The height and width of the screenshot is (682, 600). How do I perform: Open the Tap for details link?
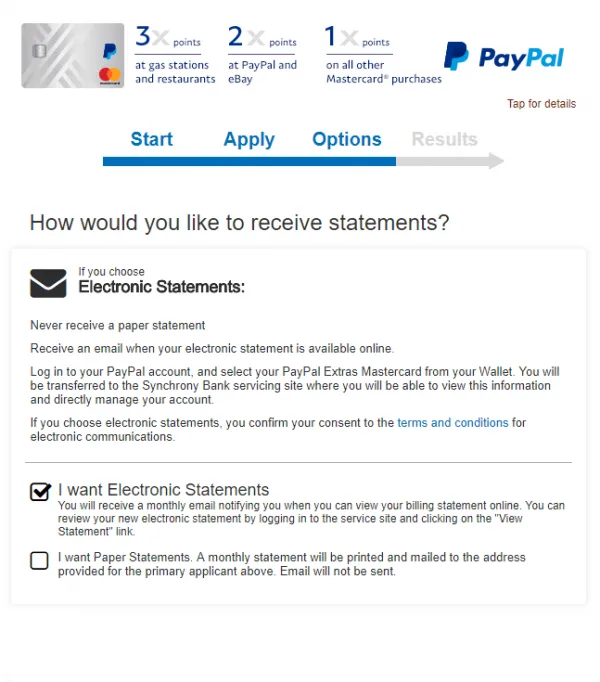tap(541, 104)
